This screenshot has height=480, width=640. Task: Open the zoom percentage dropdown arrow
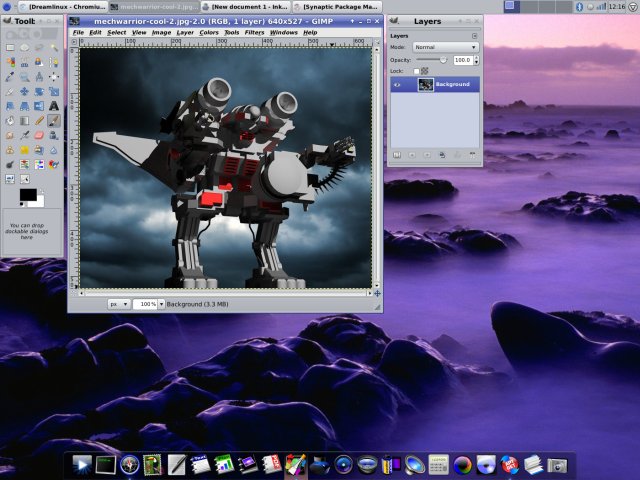point(161,304)
